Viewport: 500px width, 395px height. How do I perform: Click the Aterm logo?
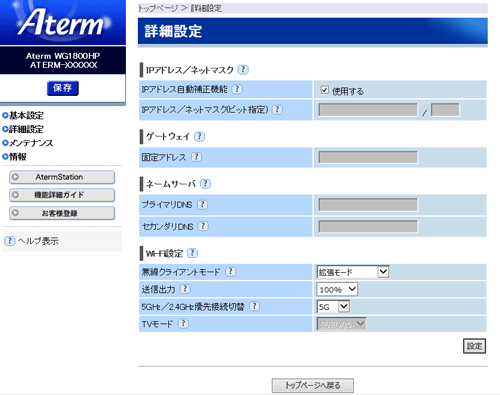point(62,22)
